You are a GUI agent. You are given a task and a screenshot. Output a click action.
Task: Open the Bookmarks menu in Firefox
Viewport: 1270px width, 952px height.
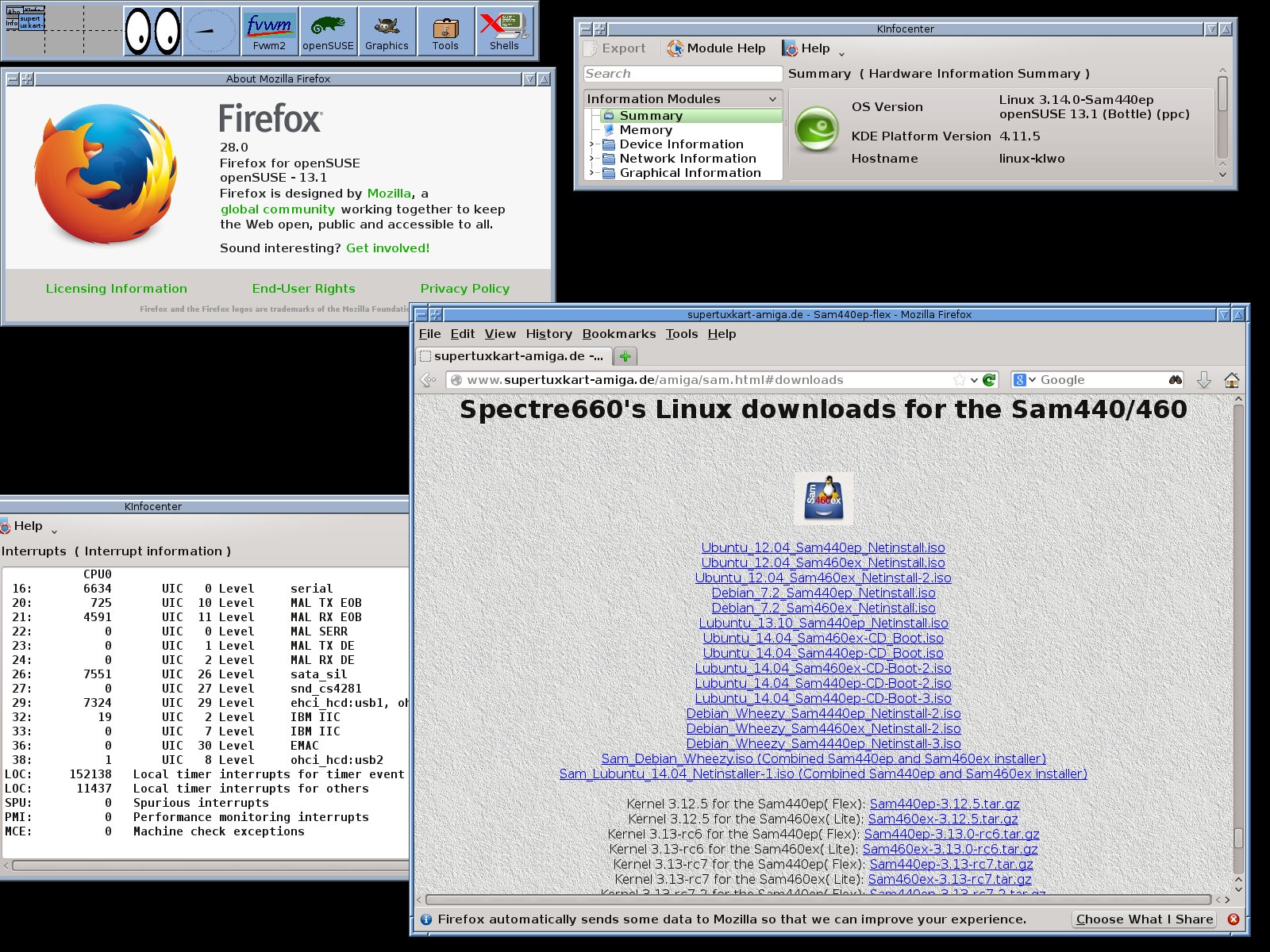tap(618, 334)
